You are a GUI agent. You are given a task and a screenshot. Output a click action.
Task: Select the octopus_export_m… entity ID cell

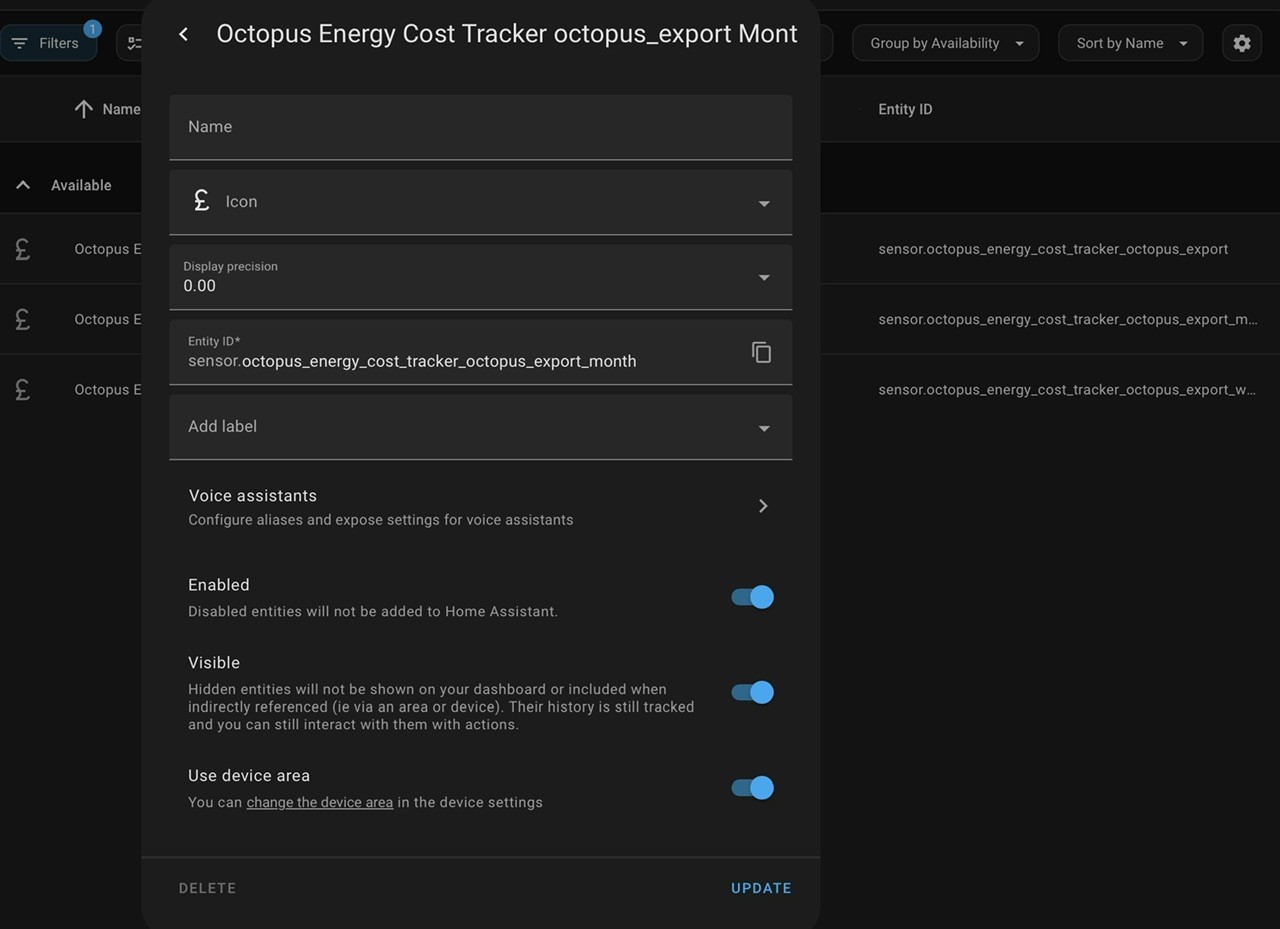[x=1068, y=319]
